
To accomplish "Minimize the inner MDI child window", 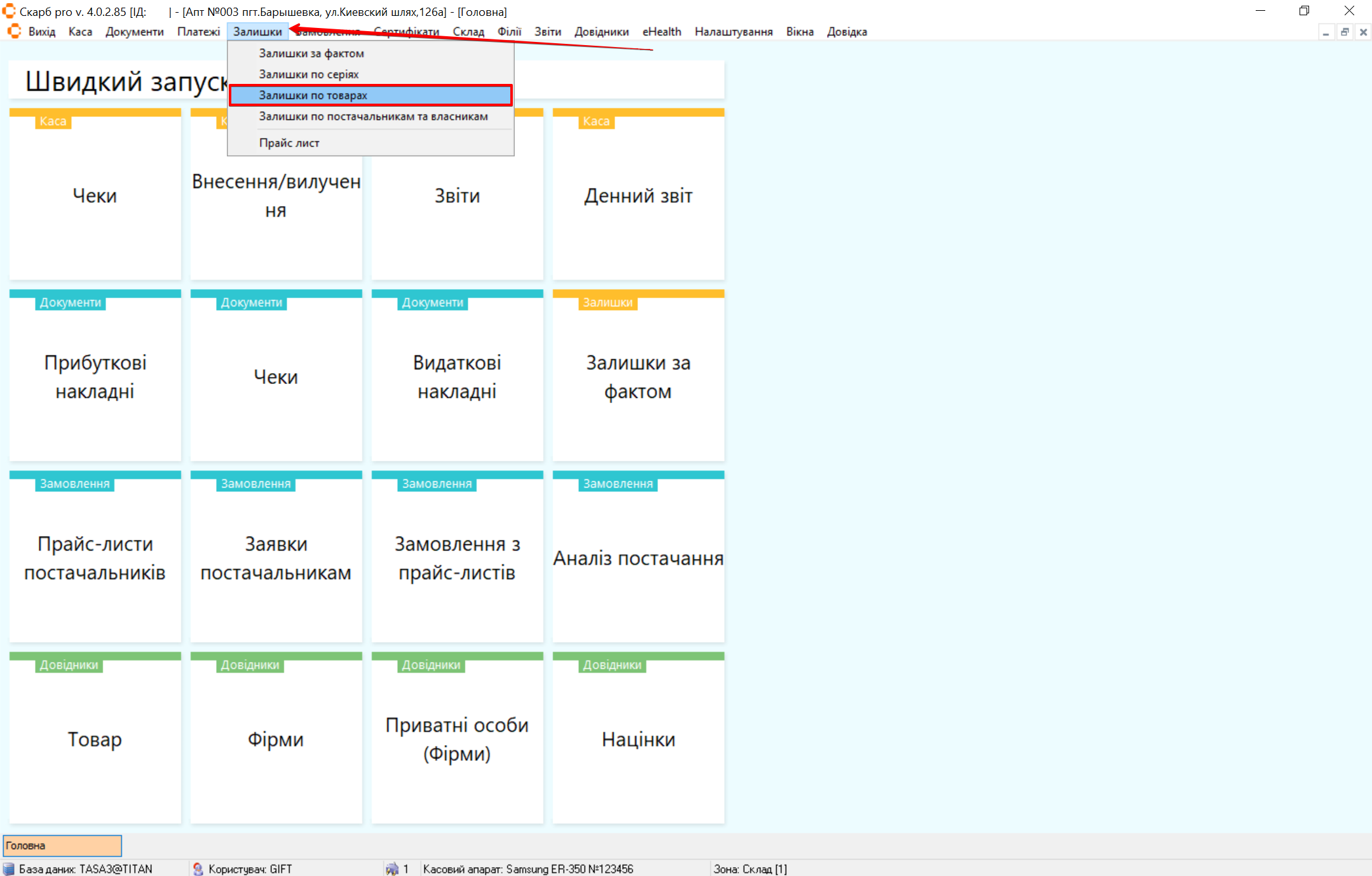I will pyautogui.click(x=1326, y=32).
